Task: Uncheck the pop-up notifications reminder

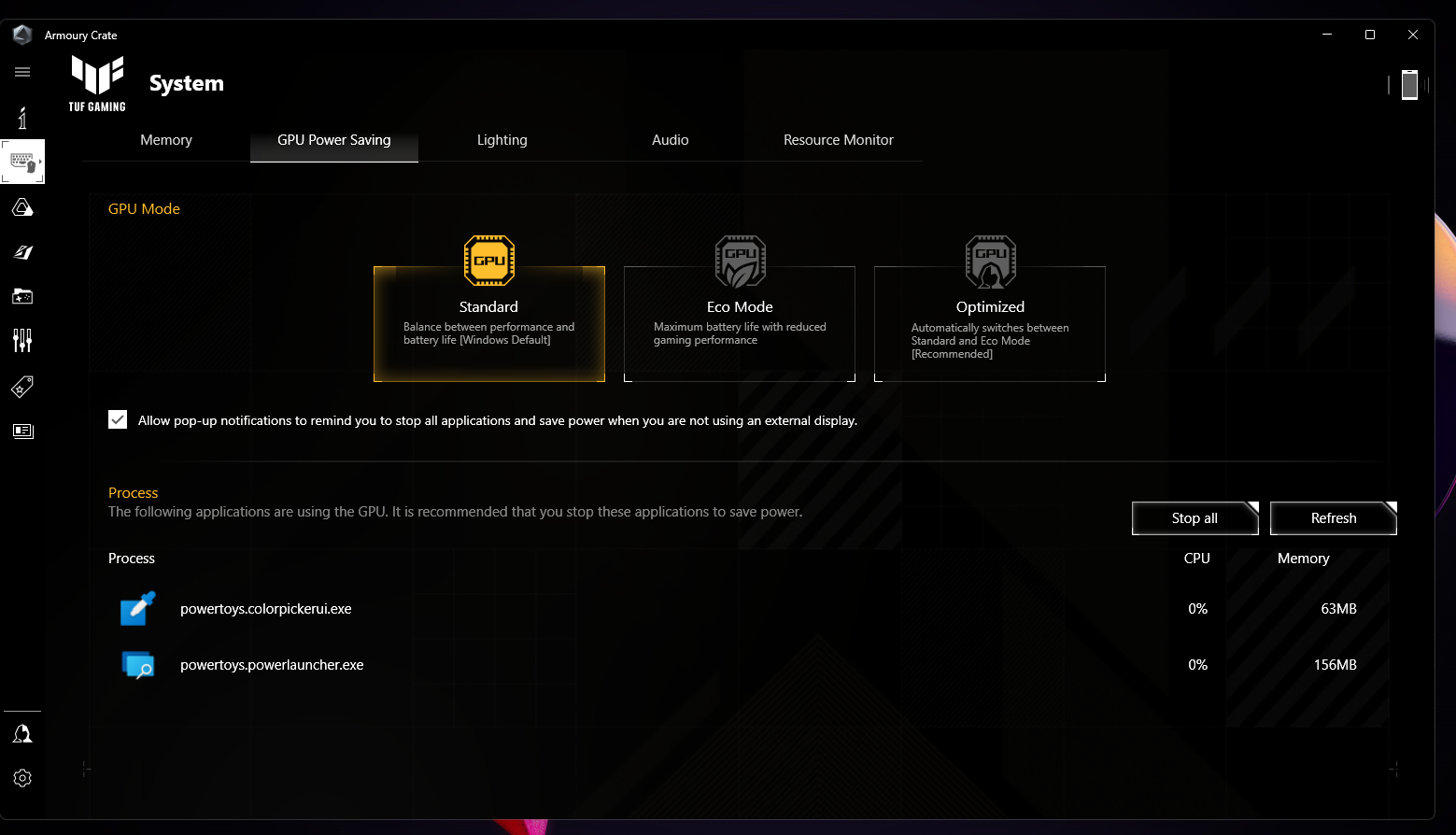Action: (117, 419)
